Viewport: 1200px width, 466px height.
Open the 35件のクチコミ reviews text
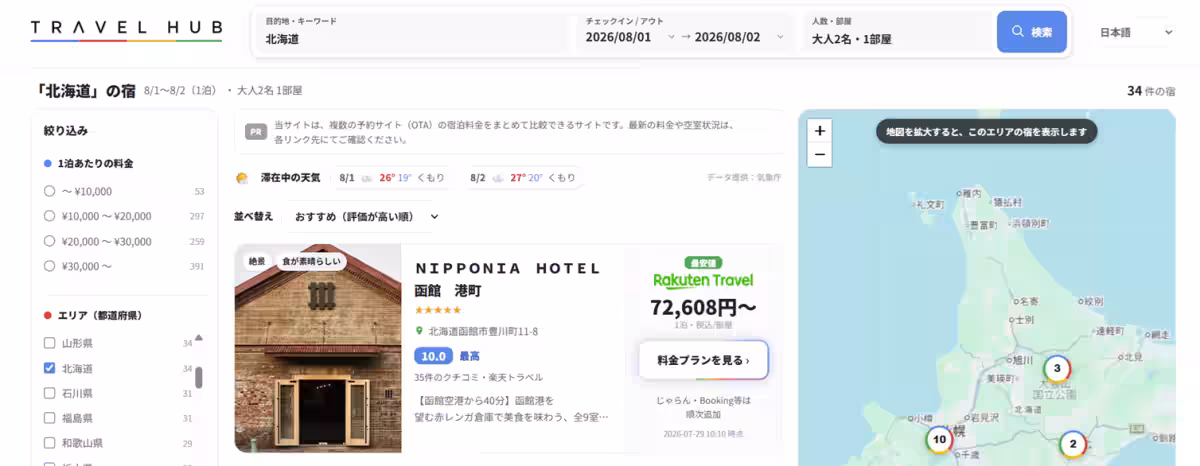point(478,377)
